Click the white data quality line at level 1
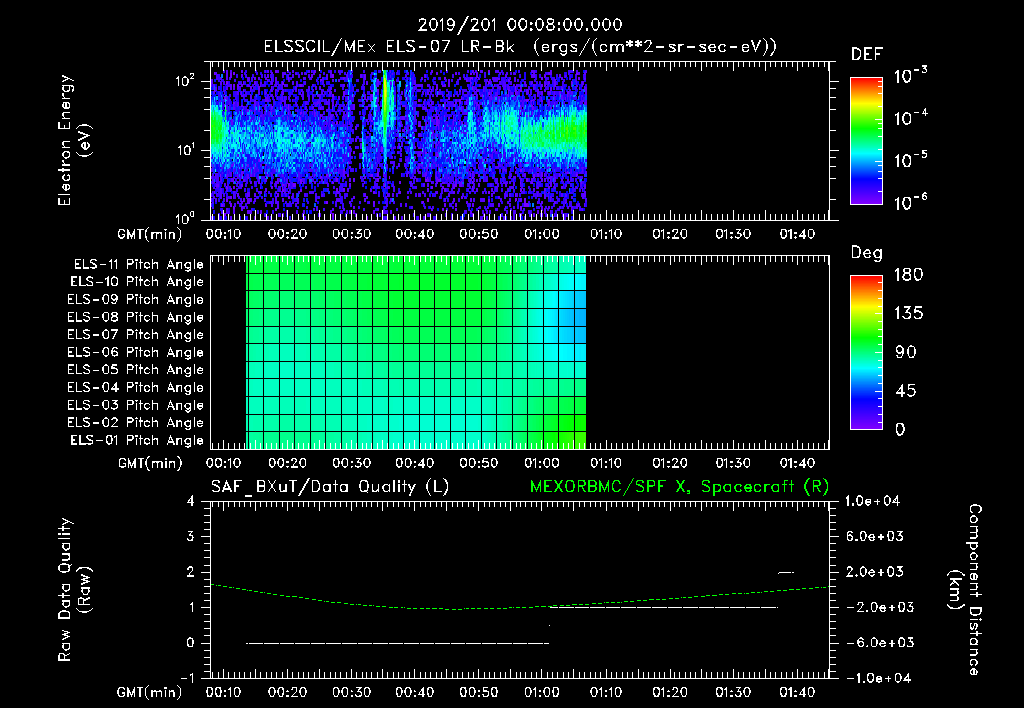The height and width of the screenshot is (708, 1024). pos(664,607)
